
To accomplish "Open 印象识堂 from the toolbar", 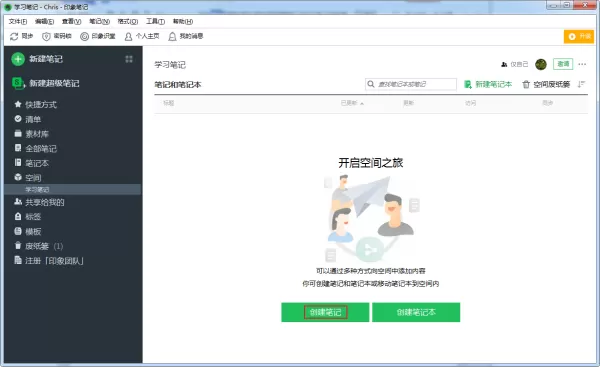I will click(98, 36).
